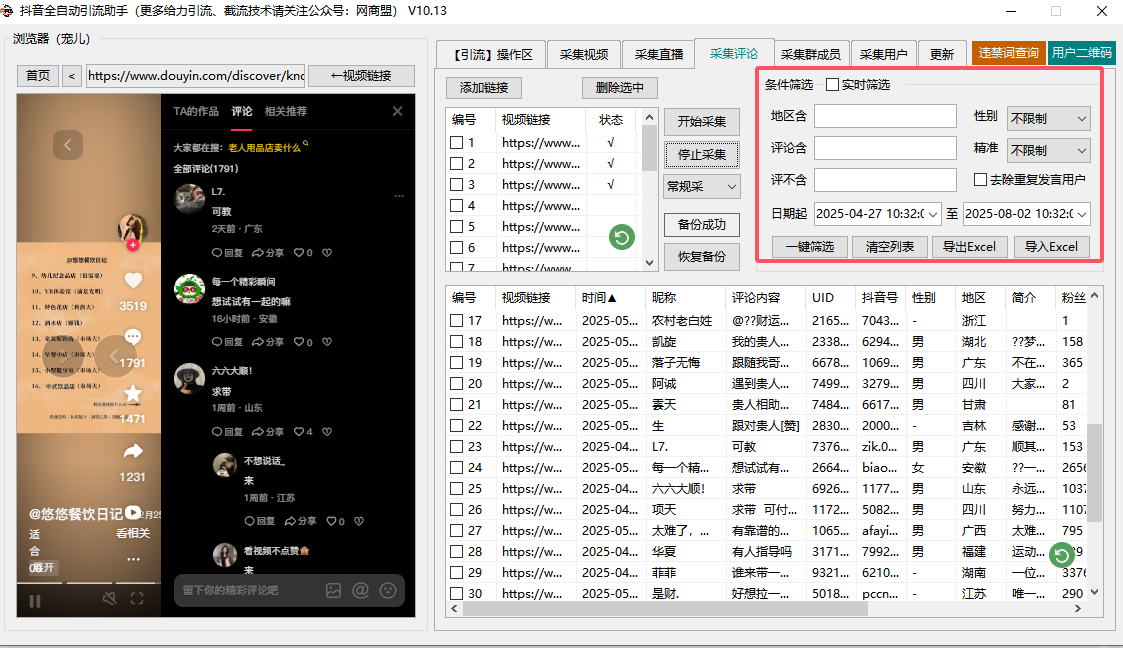Click the three-dot more icon on video overlay
The height and width of the screenshot is (648, 1123).
[133, 558]
